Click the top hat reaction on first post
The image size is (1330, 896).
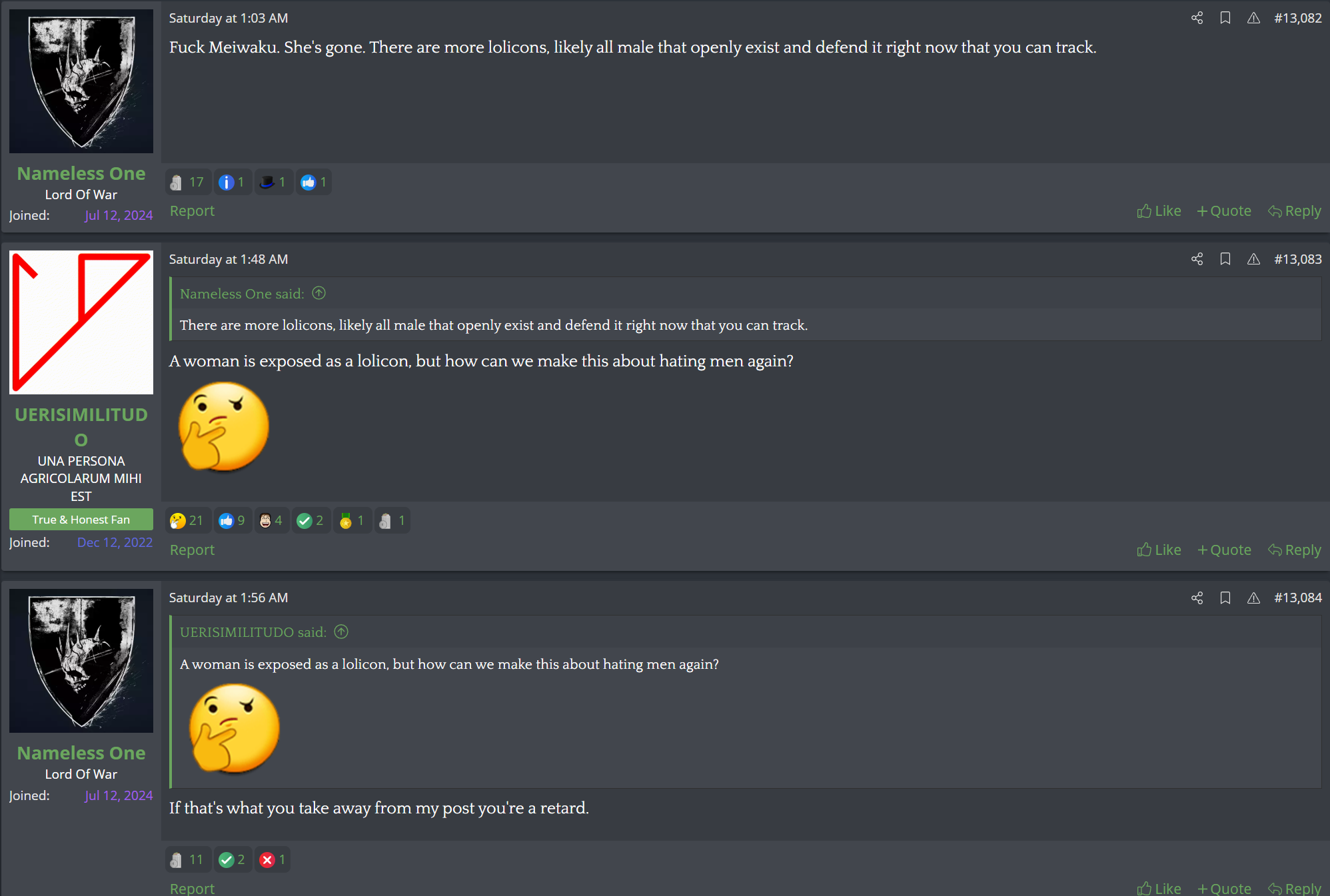point(273,182)
